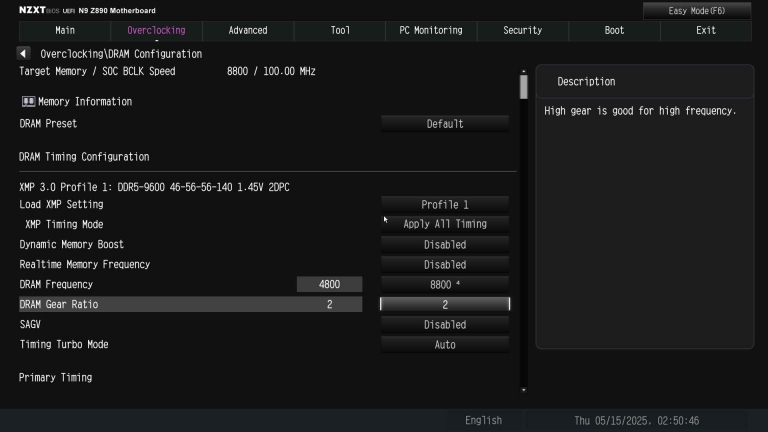
Task: Click the NZXT logo
Action: 32,10
